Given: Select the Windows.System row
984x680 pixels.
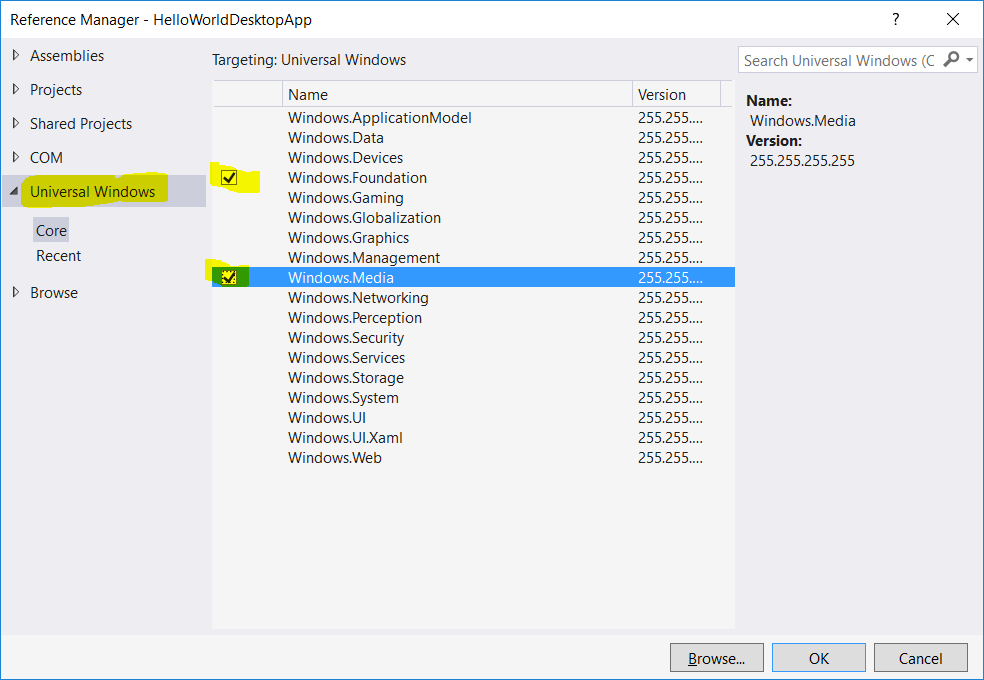Looking at the screenshot, I should click(473, 398).
